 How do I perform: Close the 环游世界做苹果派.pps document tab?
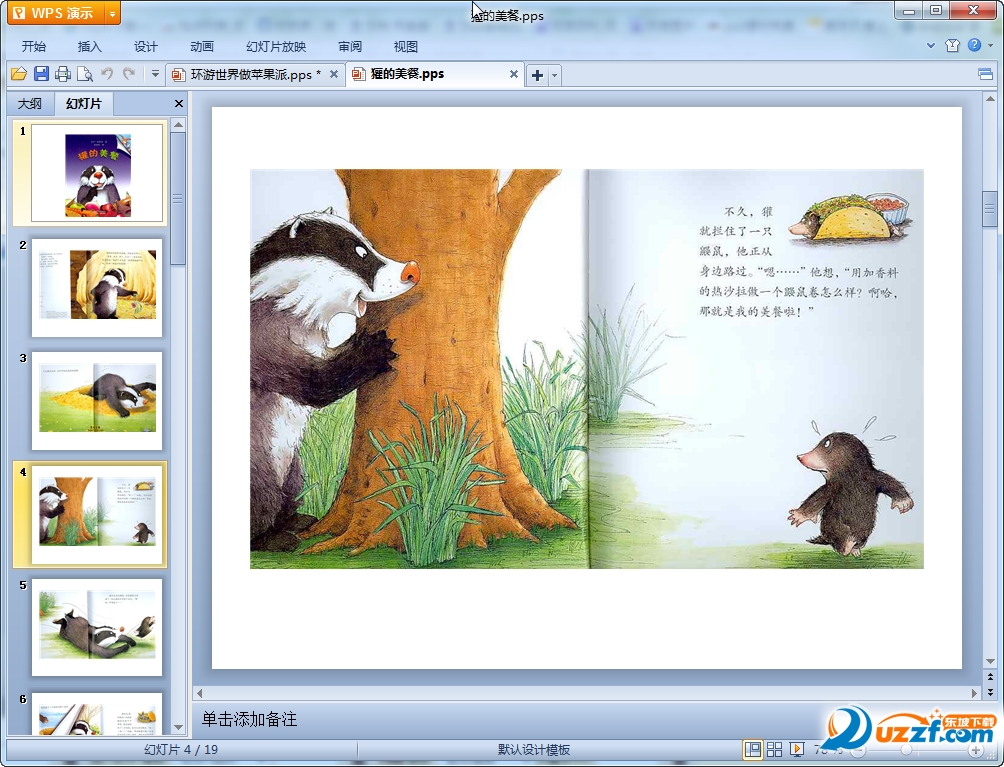(x=334, y=74)
